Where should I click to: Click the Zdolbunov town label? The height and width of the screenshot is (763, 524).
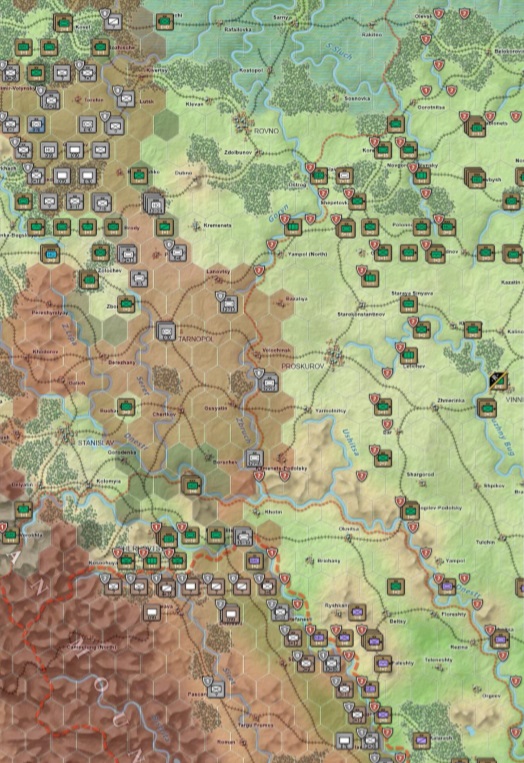pos(238,152)
